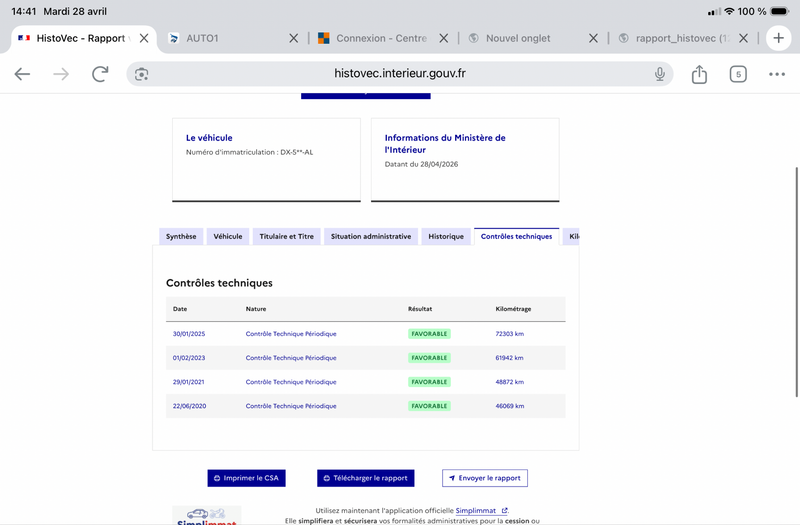Select the Titulaire et Titre tab
800x525 pixels.
click(286, 237)
